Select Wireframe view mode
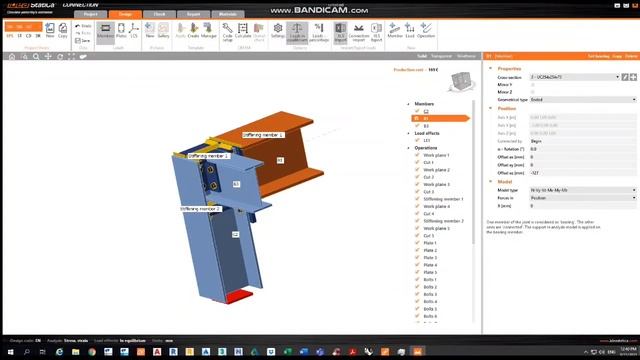Screen dimensions: 640x360 [x=466, y=56]
